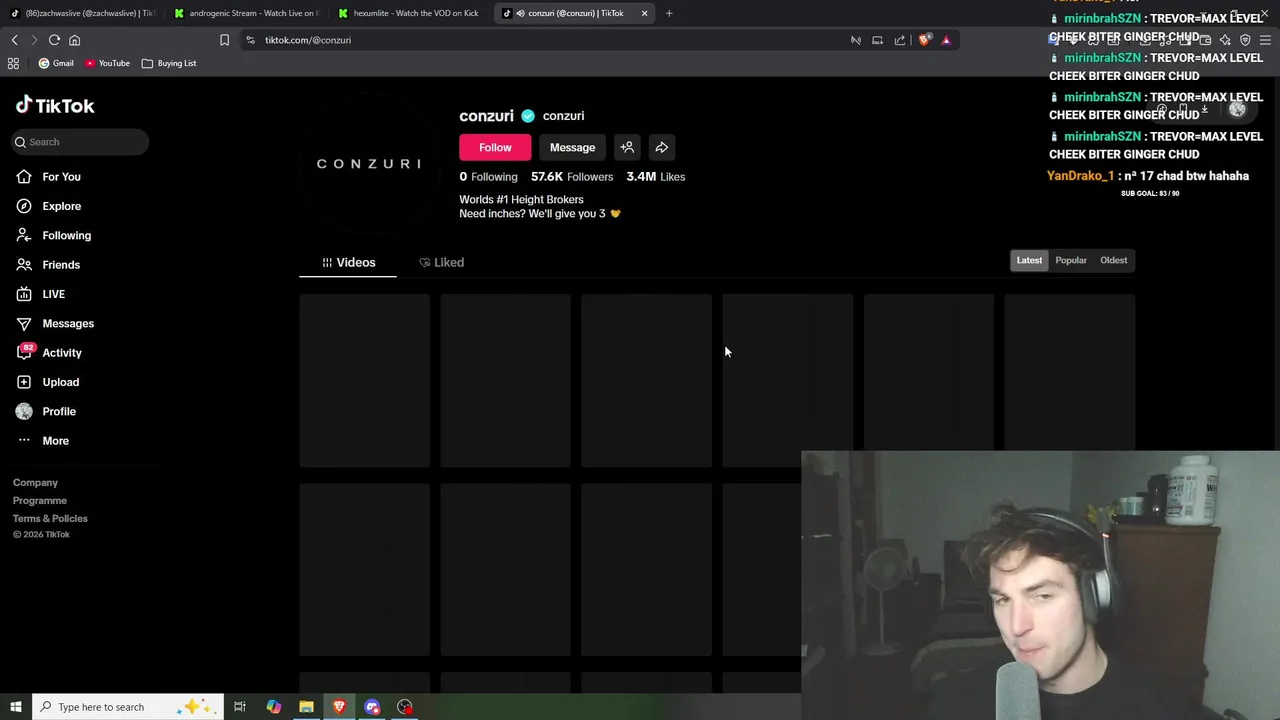Share the conzuri profile
This screenshot has height=720, width=1280.
pos(661,148)
